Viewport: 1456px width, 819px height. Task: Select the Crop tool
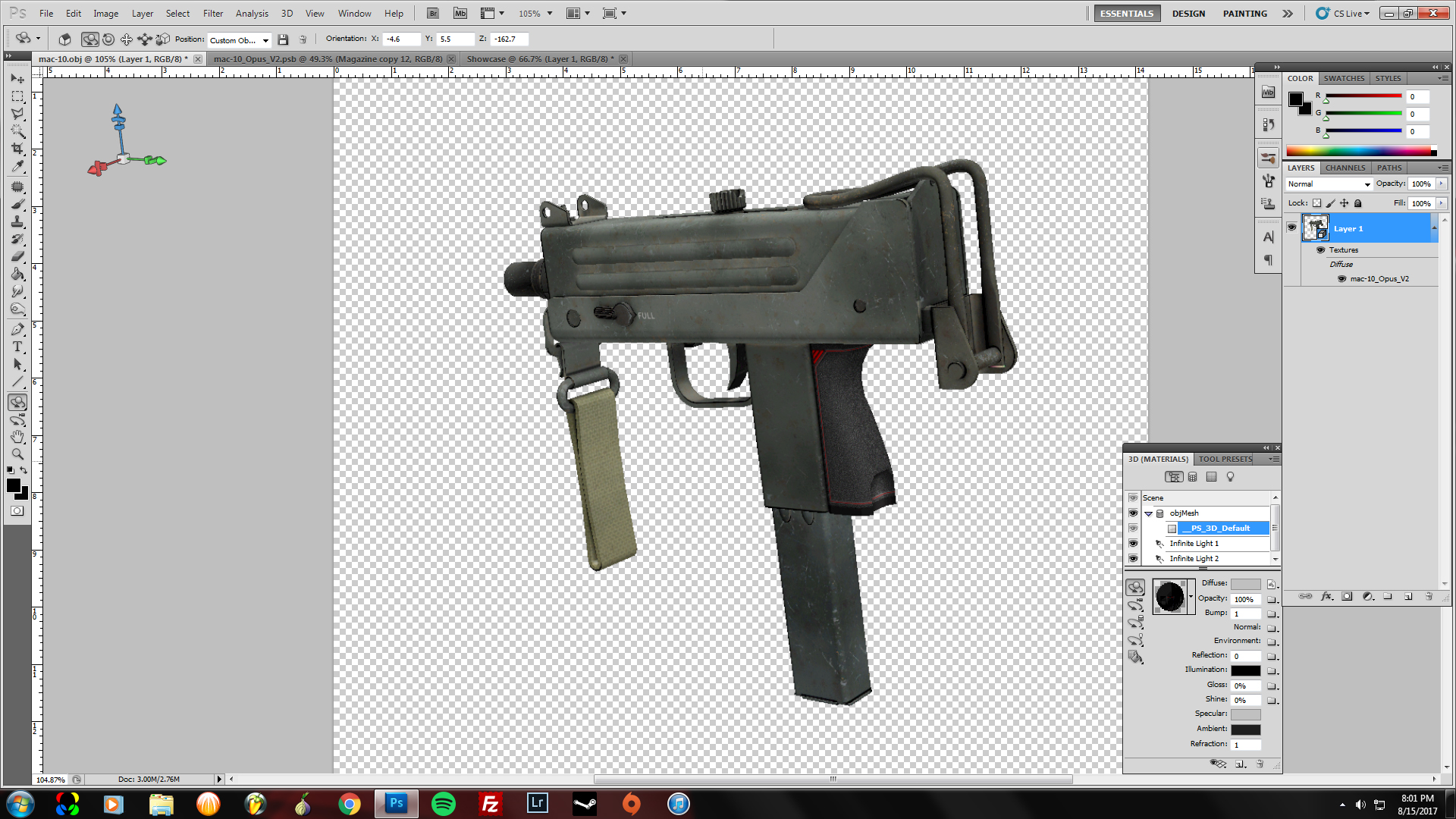tap(17, 149)
